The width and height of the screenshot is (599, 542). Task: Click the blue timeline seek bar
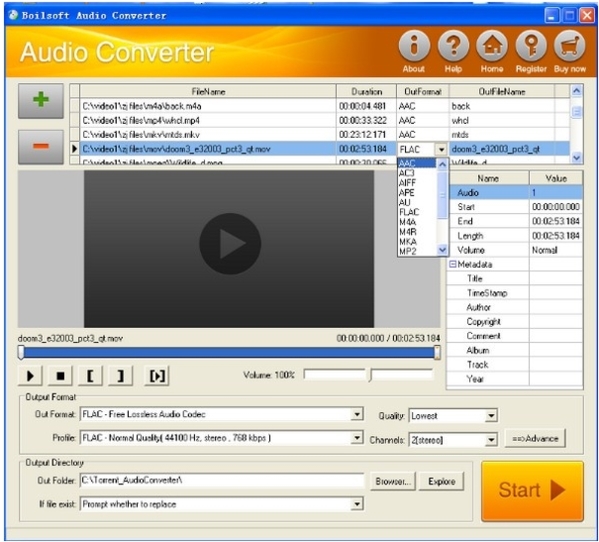pyautogui.click(x=228, y=353)
